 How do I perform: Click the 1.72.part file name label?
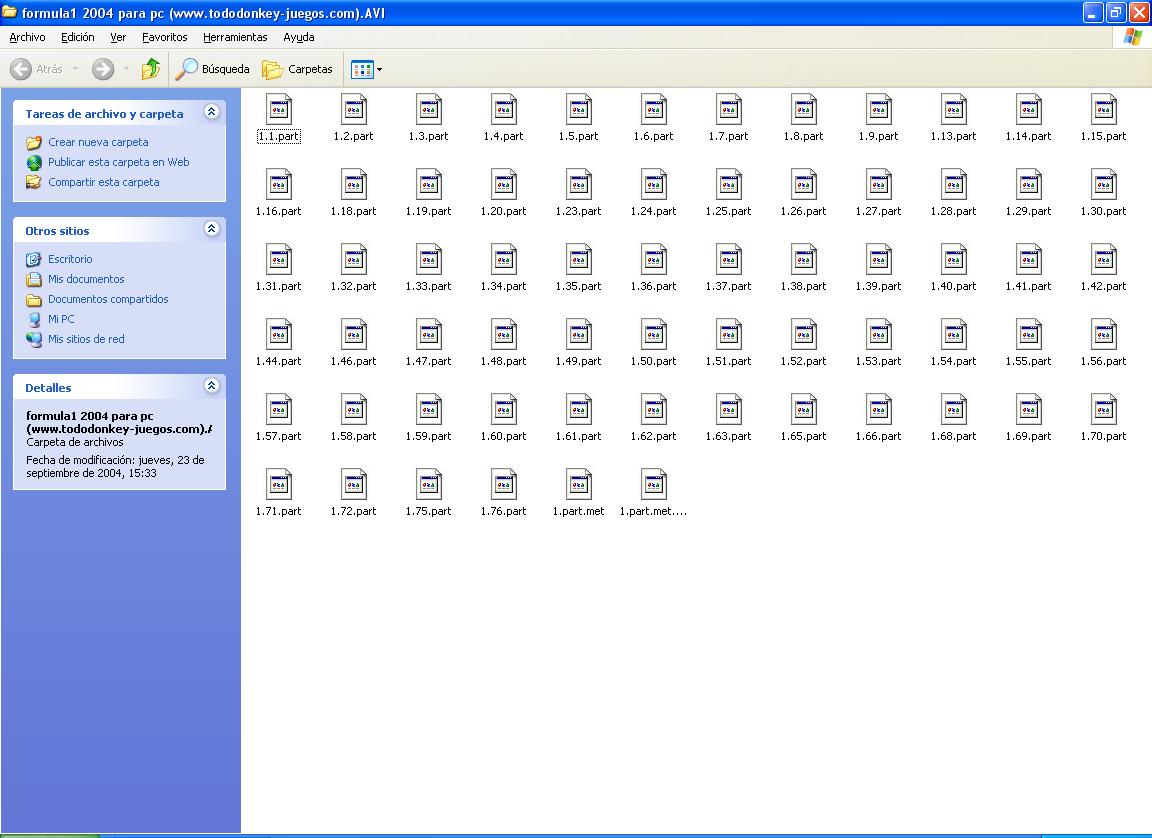point(353,511)
